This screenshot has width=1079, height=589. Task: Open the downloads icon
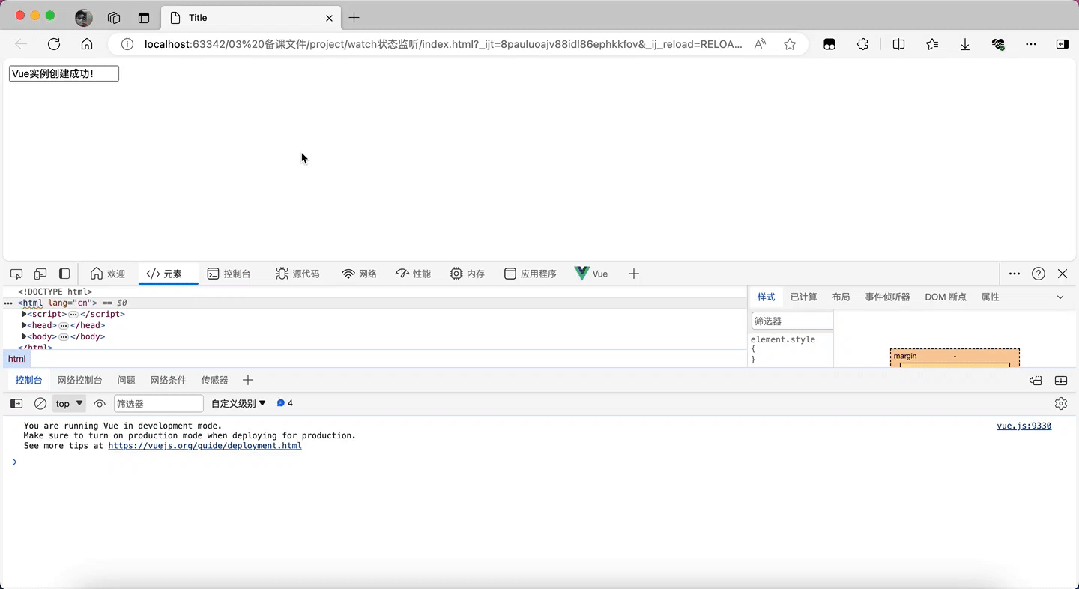[965, 44]
